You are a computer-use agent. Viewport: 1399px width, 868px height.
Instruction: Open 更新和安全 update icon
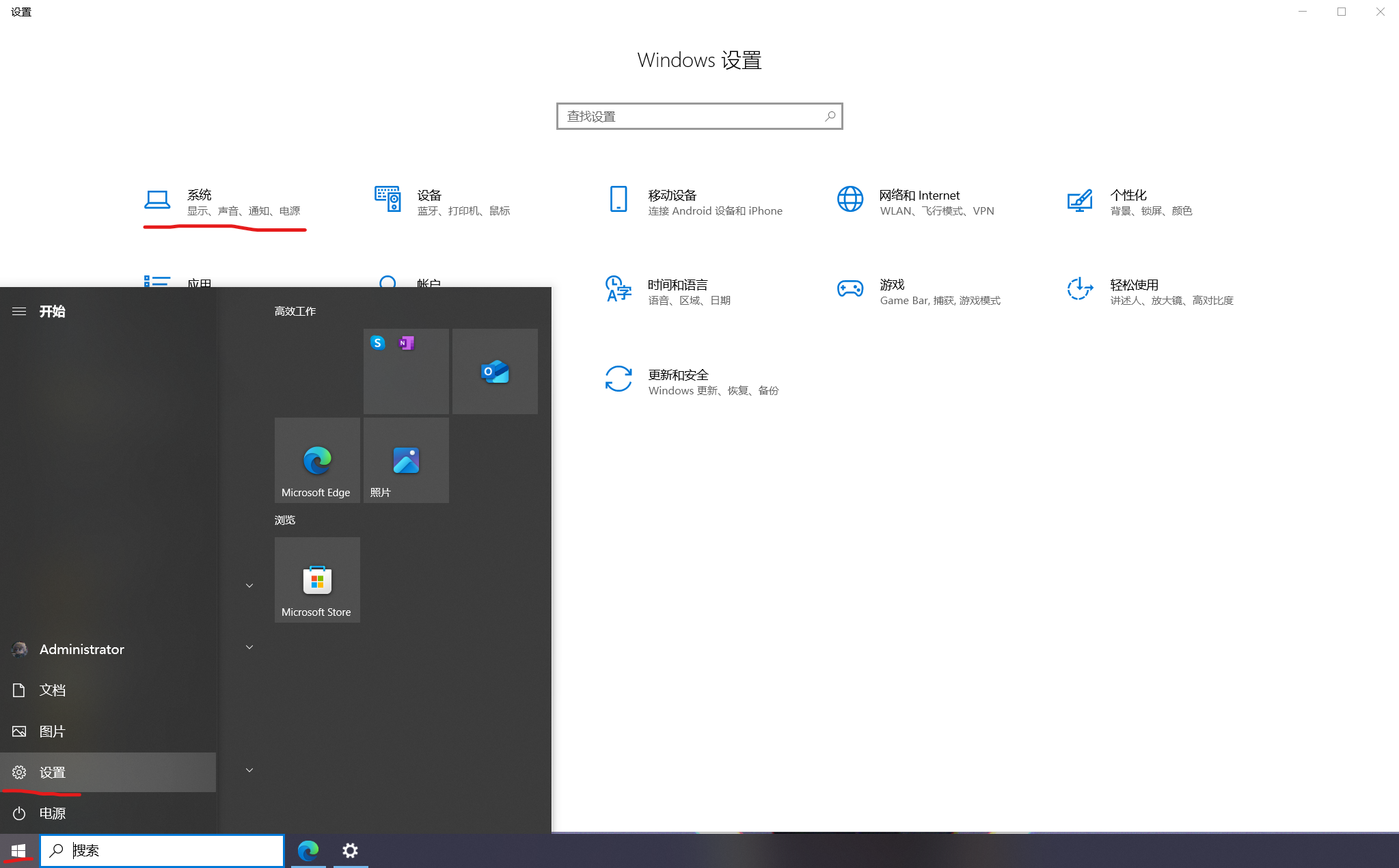click(x=619, y=379)
